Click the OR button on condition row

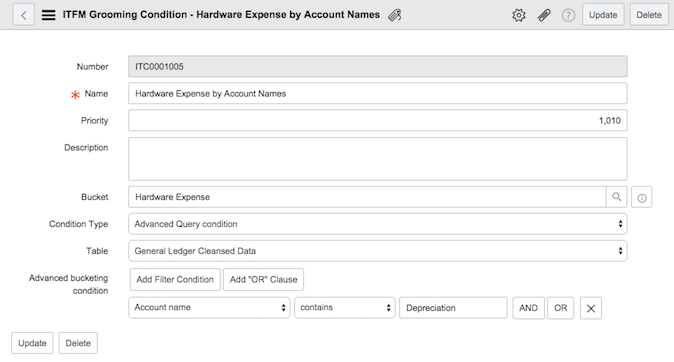tap(561, 308)
